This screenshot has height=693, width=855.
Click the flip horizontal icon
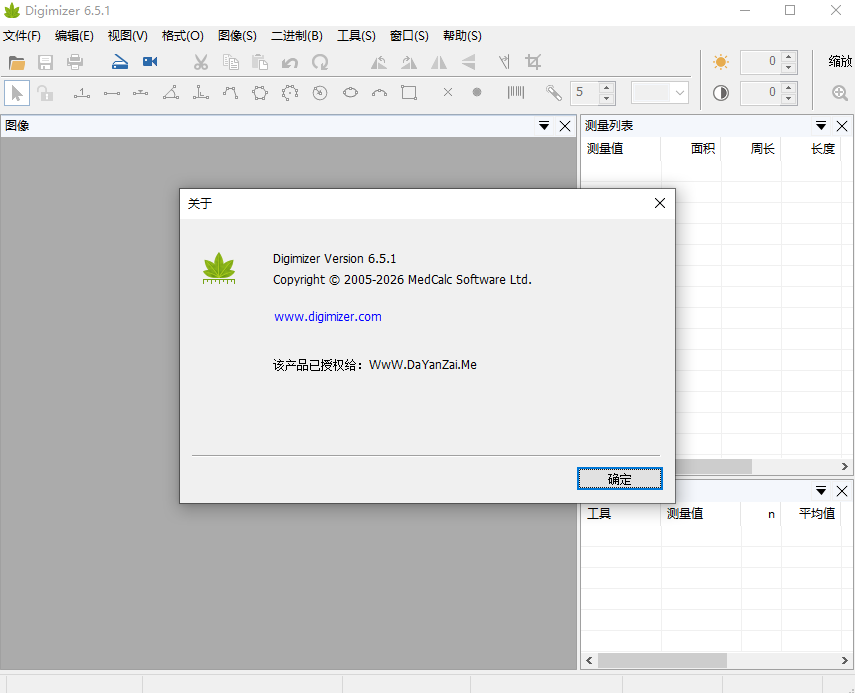[x=439, y=62]
